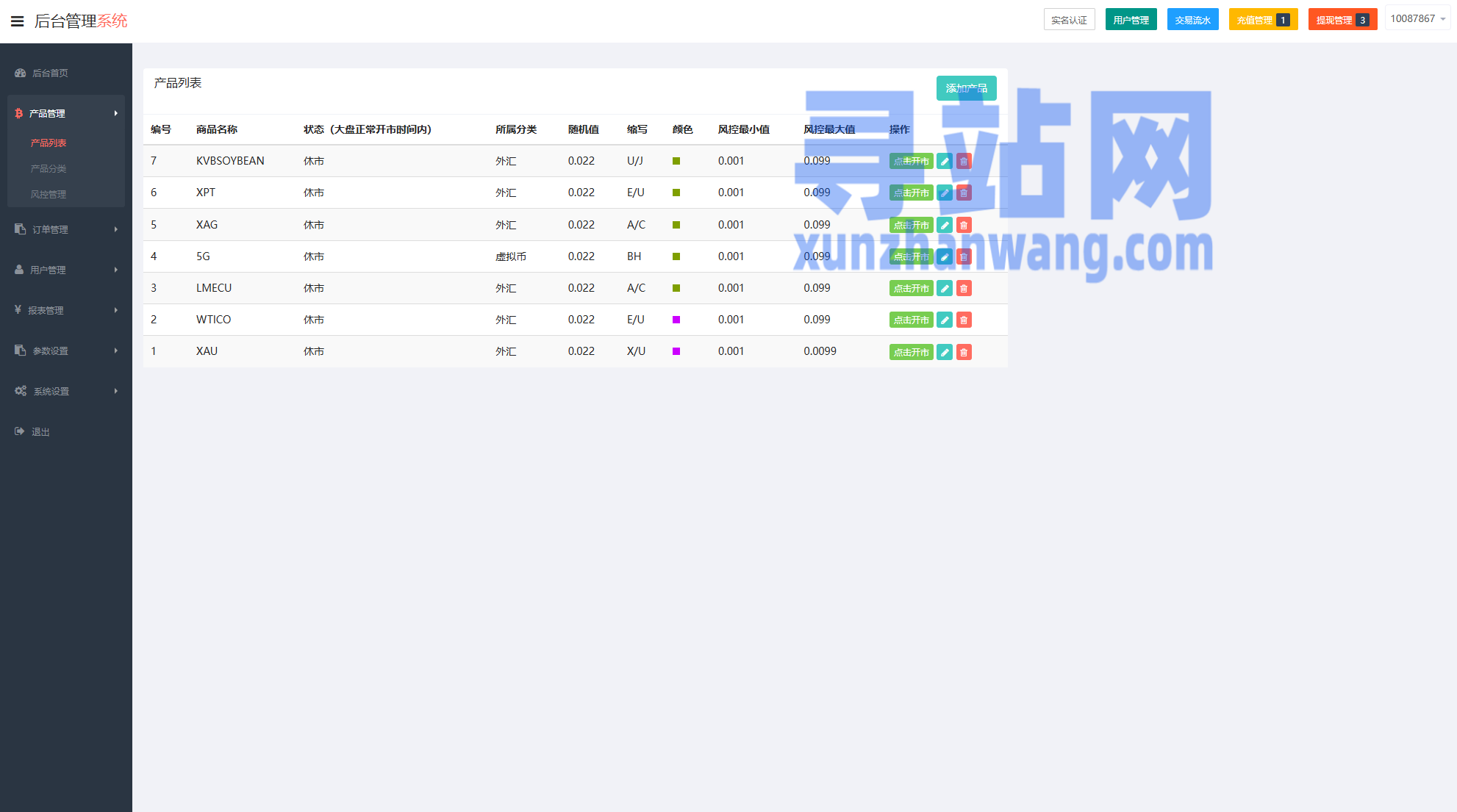Click the hamburger menu icon
Image resolution: width=1457 pixels, height=812 pixels.
pos(18,21)
